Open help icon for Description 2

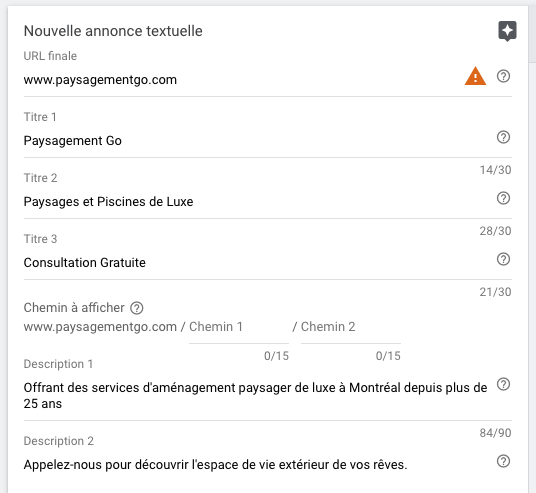(x=503, y=461)
